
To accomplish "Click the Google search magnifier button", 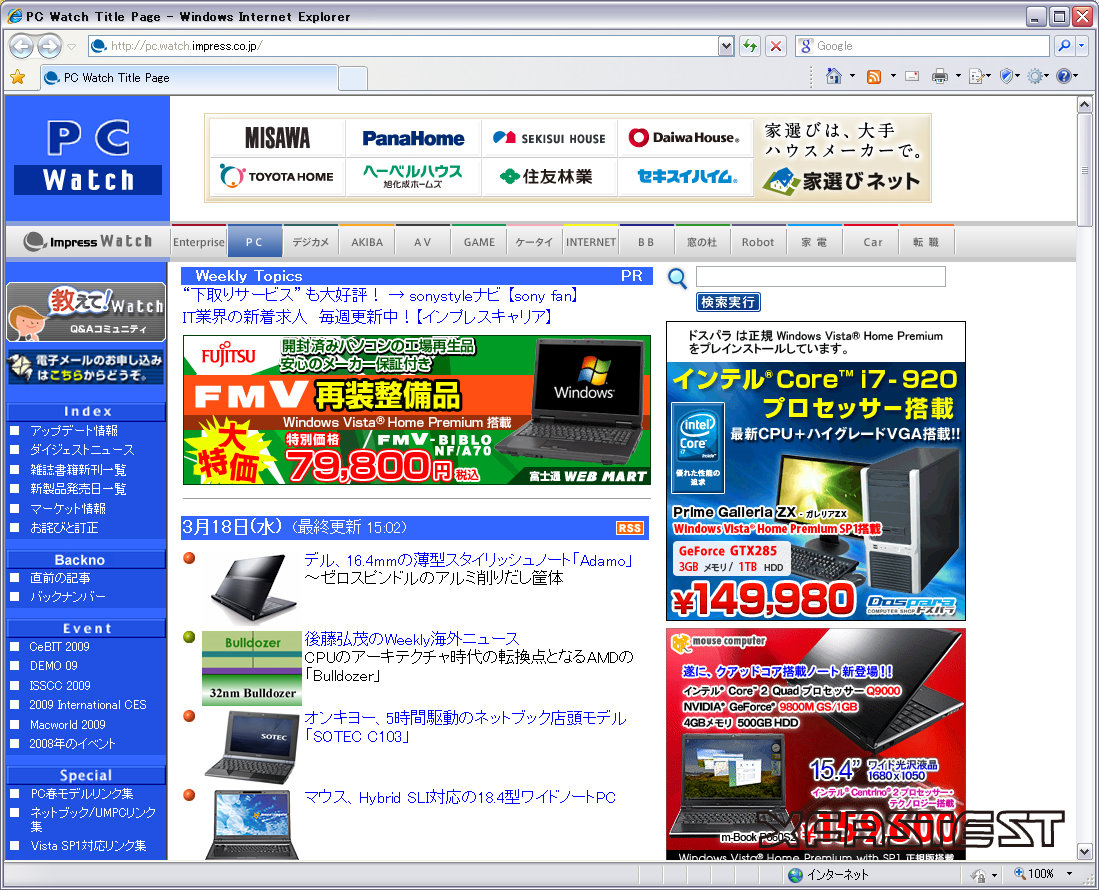I will click(x=1064, y=46).
